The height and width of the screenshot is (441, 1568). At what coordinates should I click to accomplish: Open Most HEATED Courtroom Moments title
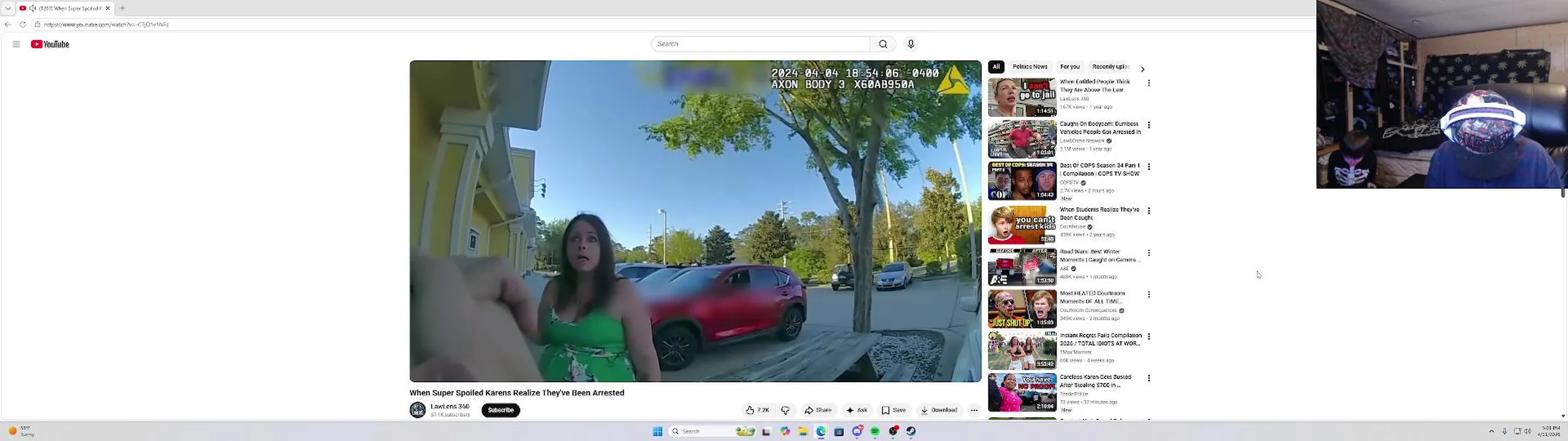(1092, 298)
